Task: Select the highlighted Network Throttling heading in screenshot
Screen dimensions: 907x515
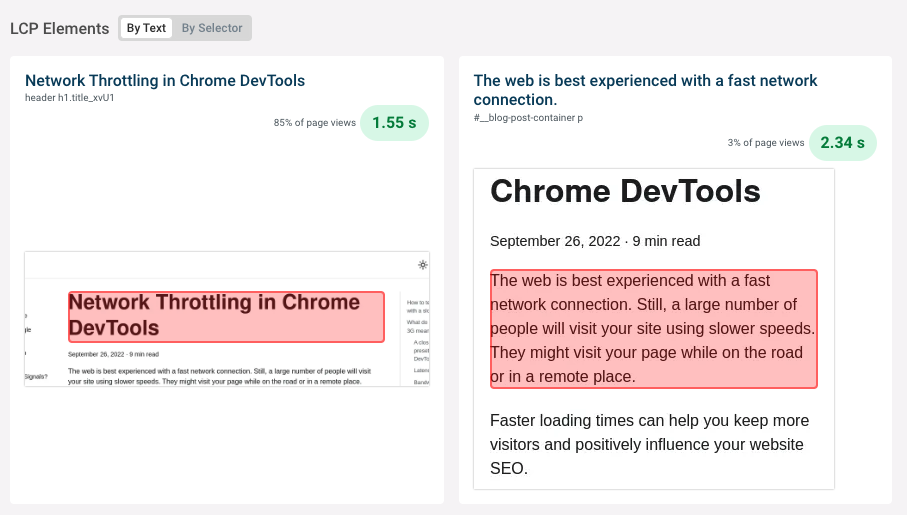Action: (226, 317)
